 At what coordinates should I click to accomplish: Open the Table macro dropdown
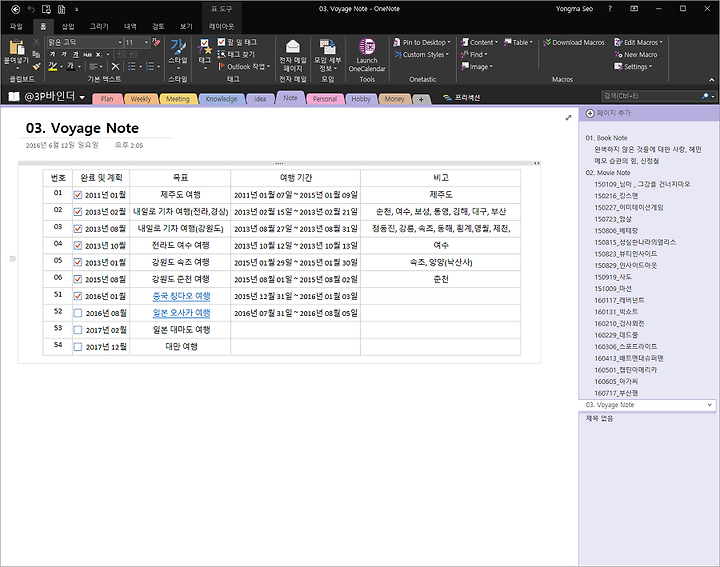pyautogui.click(x=518, y=42)
